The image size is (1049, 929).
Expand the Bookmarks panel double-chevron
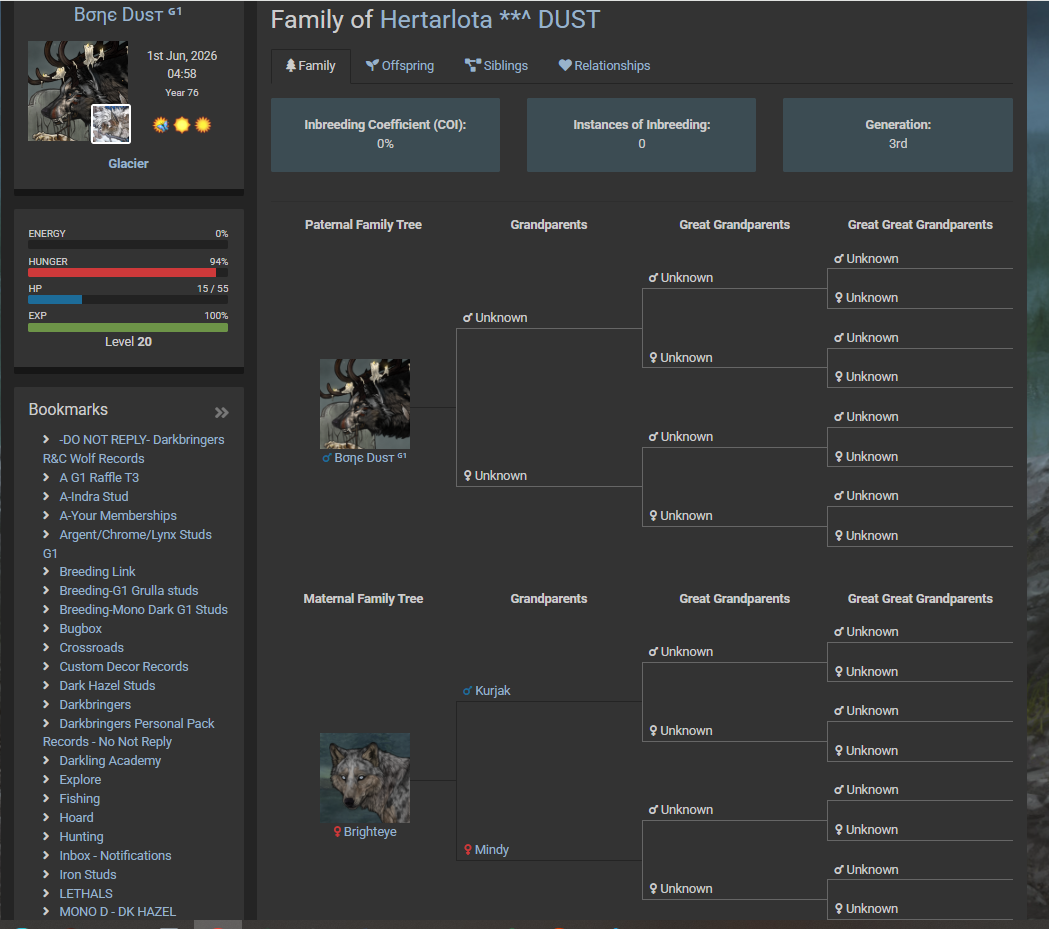[x=221, y=413]
